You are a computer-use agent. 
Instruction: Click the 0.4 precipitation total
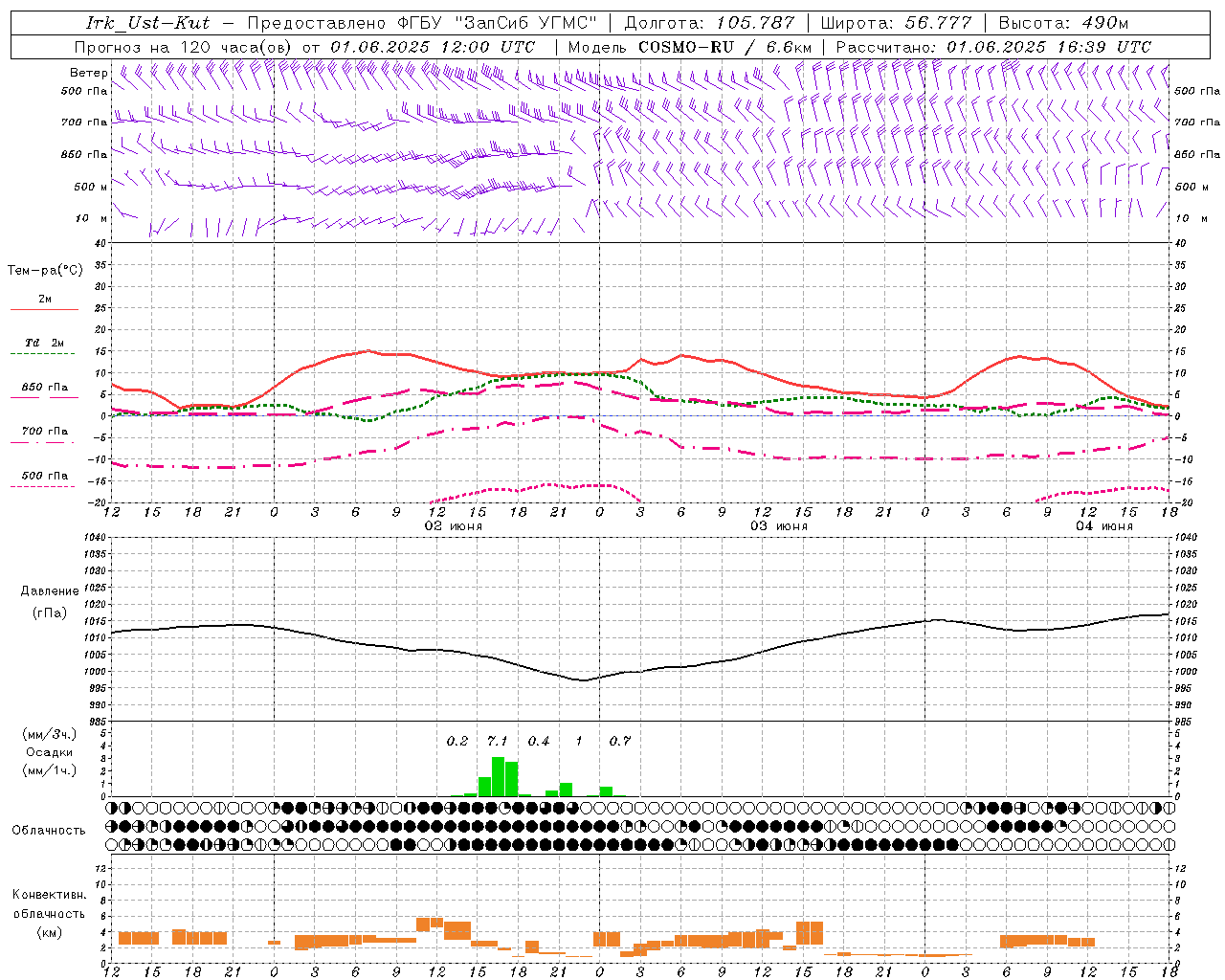pos(539,741)
